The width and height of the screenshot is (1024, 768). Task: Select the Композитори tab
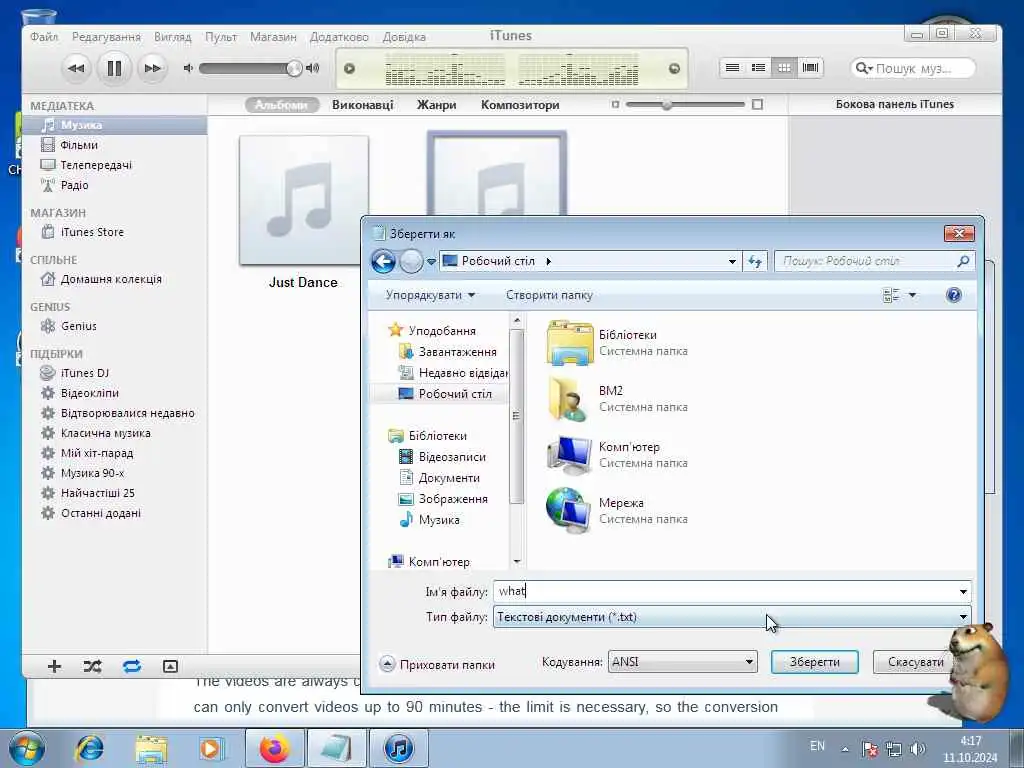point(520,104)
